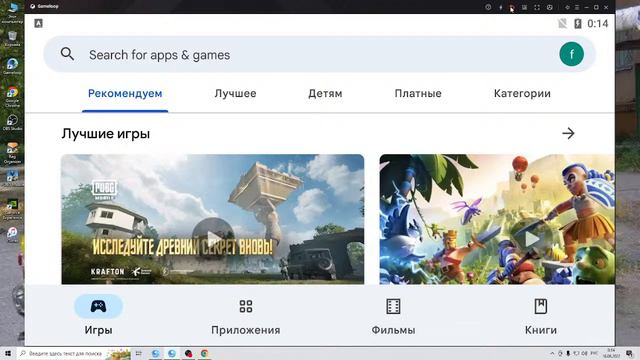This screenshot has height=360, width=640.
Task: Click the Книги label in bottom navigation
Action: 541,330
